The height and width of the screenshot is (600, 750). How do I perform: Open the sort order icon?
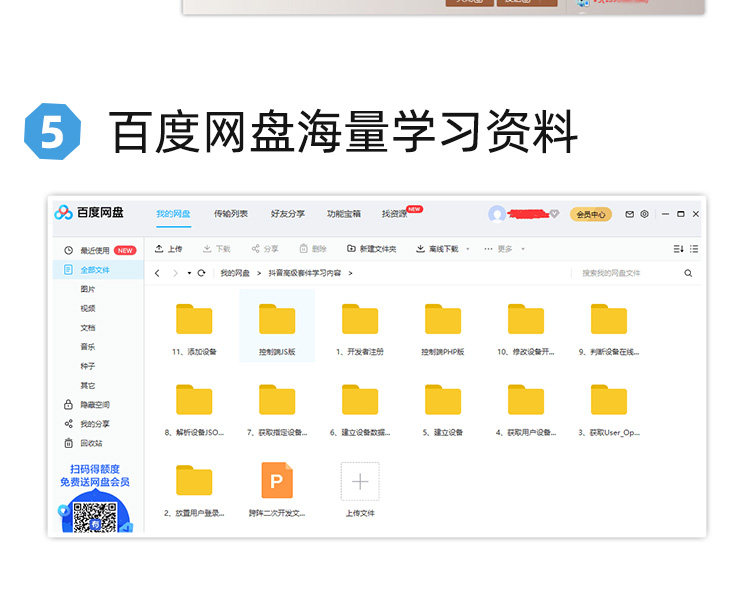pos(678,249)
